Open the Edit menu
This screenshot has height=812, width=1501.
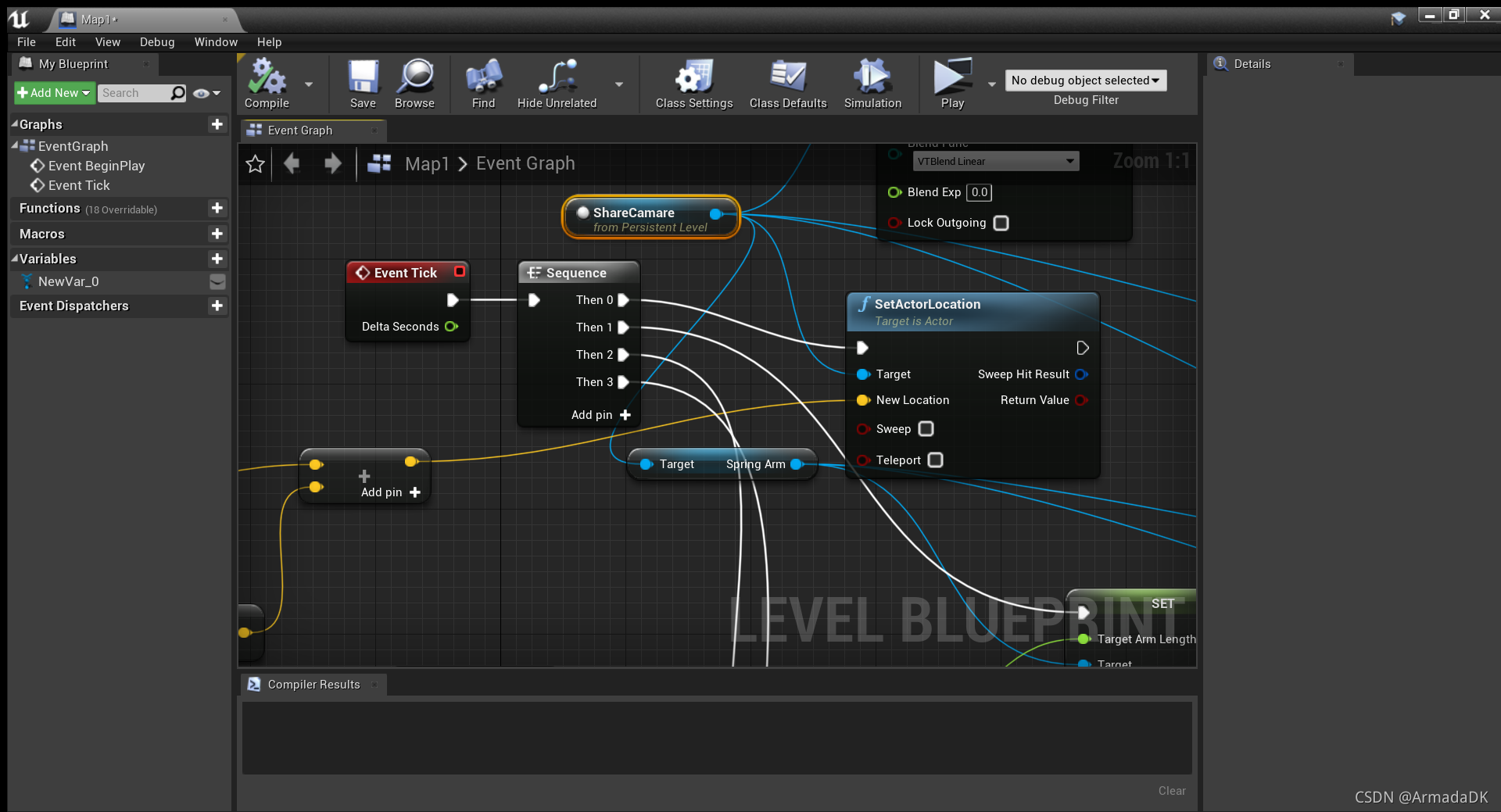click(x=66, y=42)
